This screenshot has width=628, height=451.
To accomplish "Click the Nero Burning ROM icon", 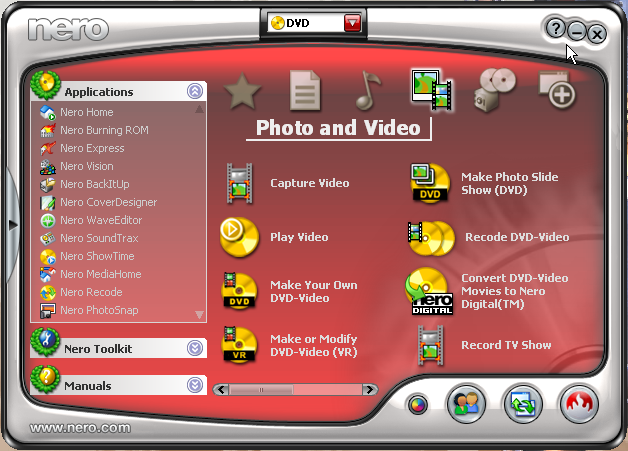I will point(48,131).
